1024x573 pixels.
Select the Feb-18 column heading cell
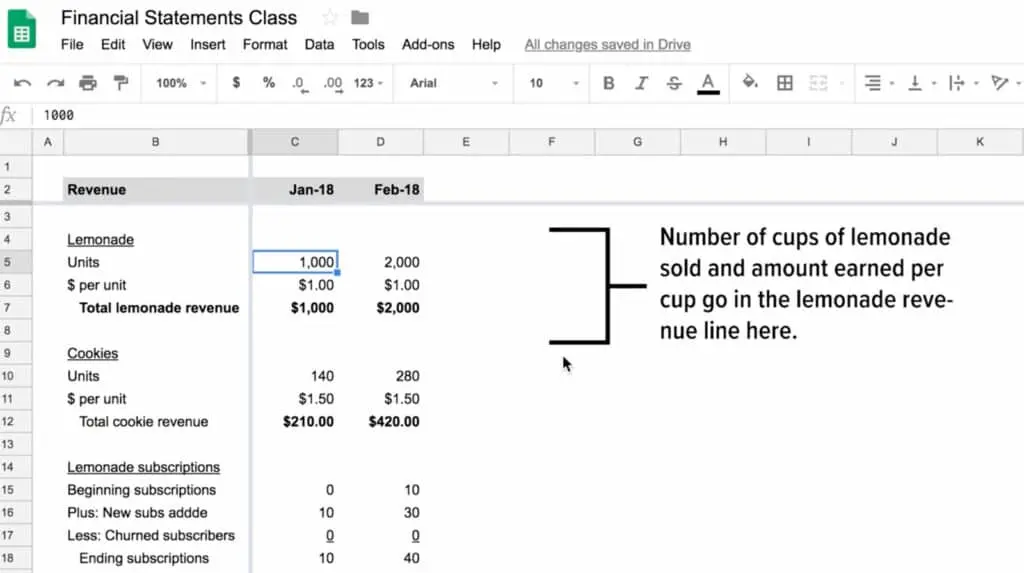pyautogui.click(x=381, y=189)
